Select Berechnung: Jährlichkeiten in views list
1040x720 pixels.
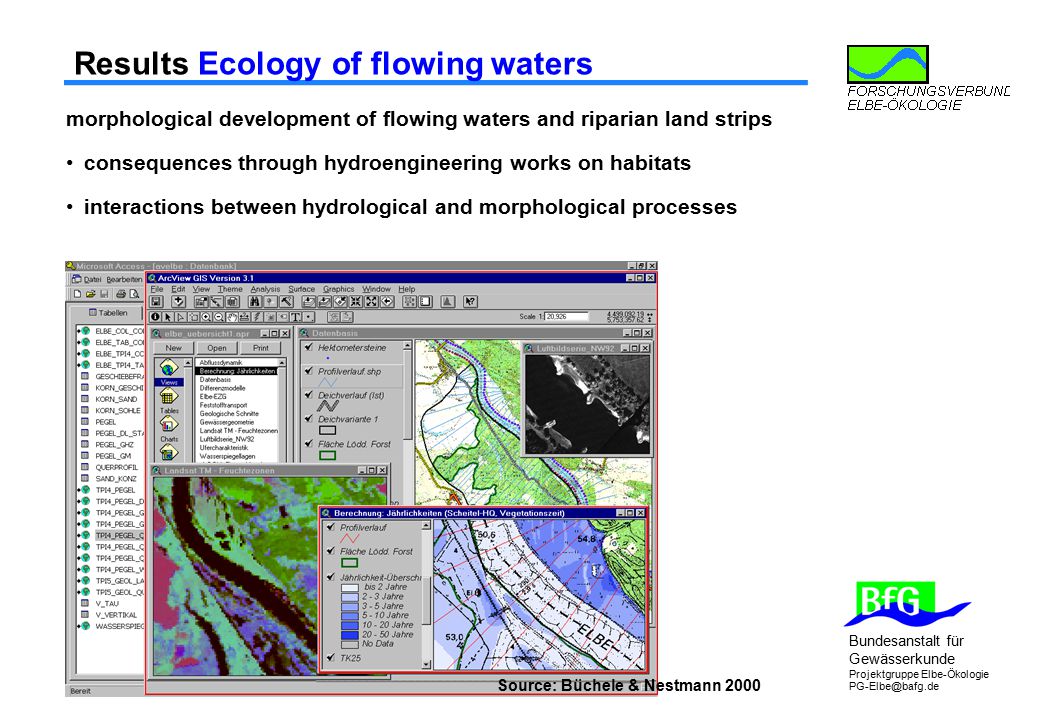[x=237, y=371]
